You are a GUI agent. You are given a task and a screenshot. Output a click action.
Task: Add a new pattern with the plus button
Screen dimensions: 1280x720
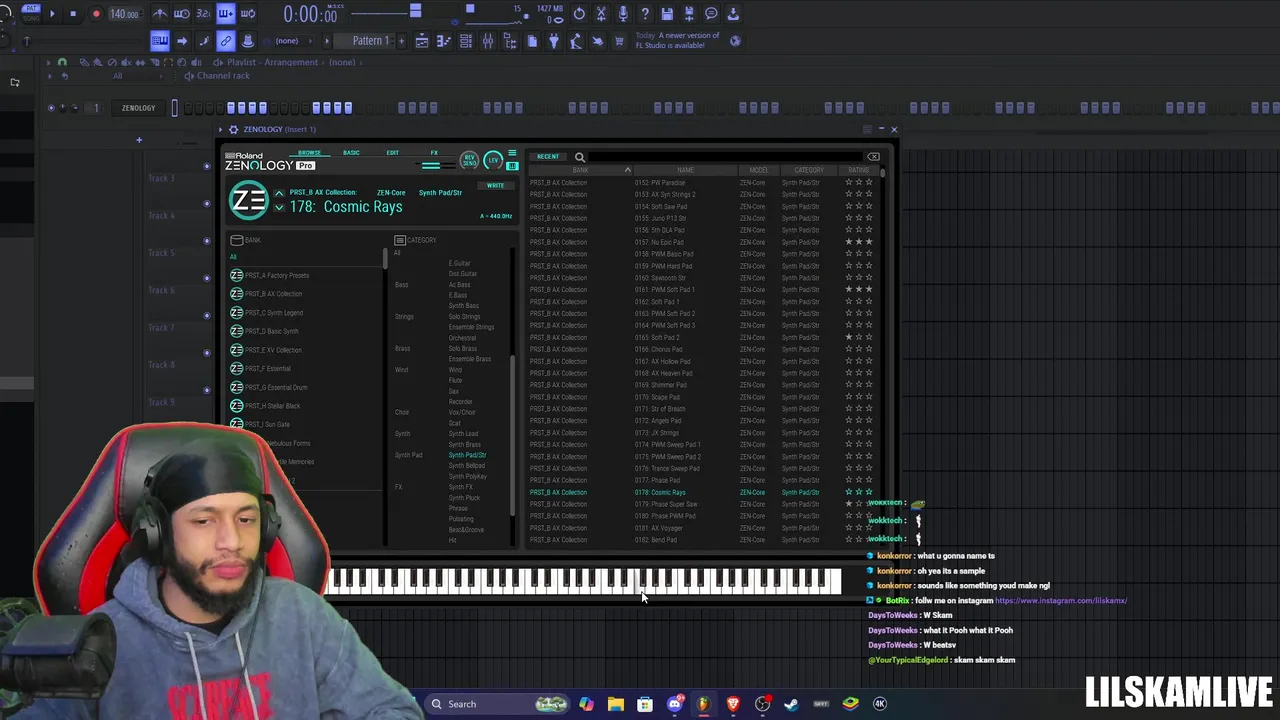401,41
